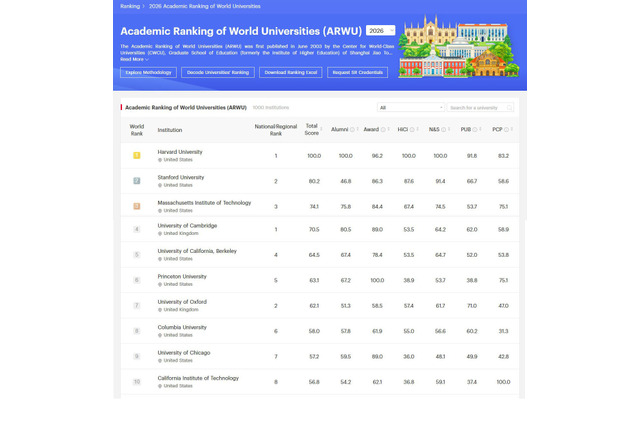The width and height of the screenshot is (640, 426).
Task: Click the 1000 Institutions count label
Action: point(271,108)
